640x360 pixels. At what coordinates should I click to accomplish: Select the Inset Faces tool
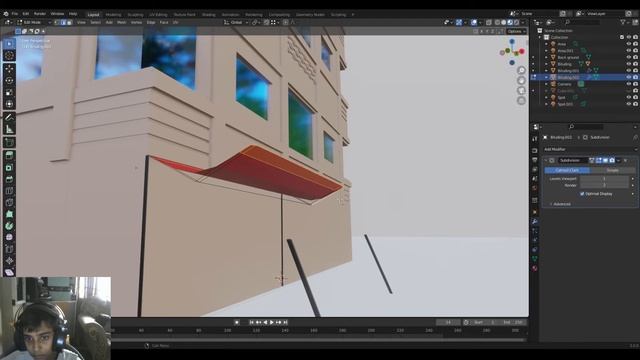click(x=9, y=167)
